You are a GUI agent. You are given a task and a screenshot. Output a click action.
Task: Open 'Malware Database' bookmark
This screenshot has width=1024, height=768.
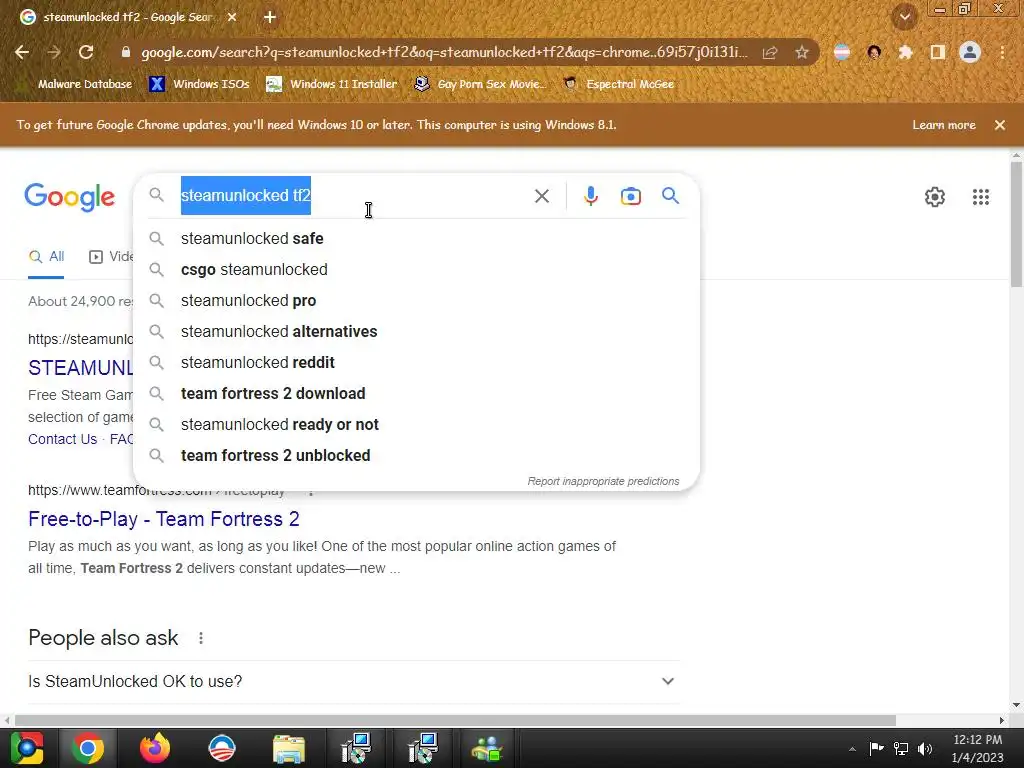(x=76, y=84)
